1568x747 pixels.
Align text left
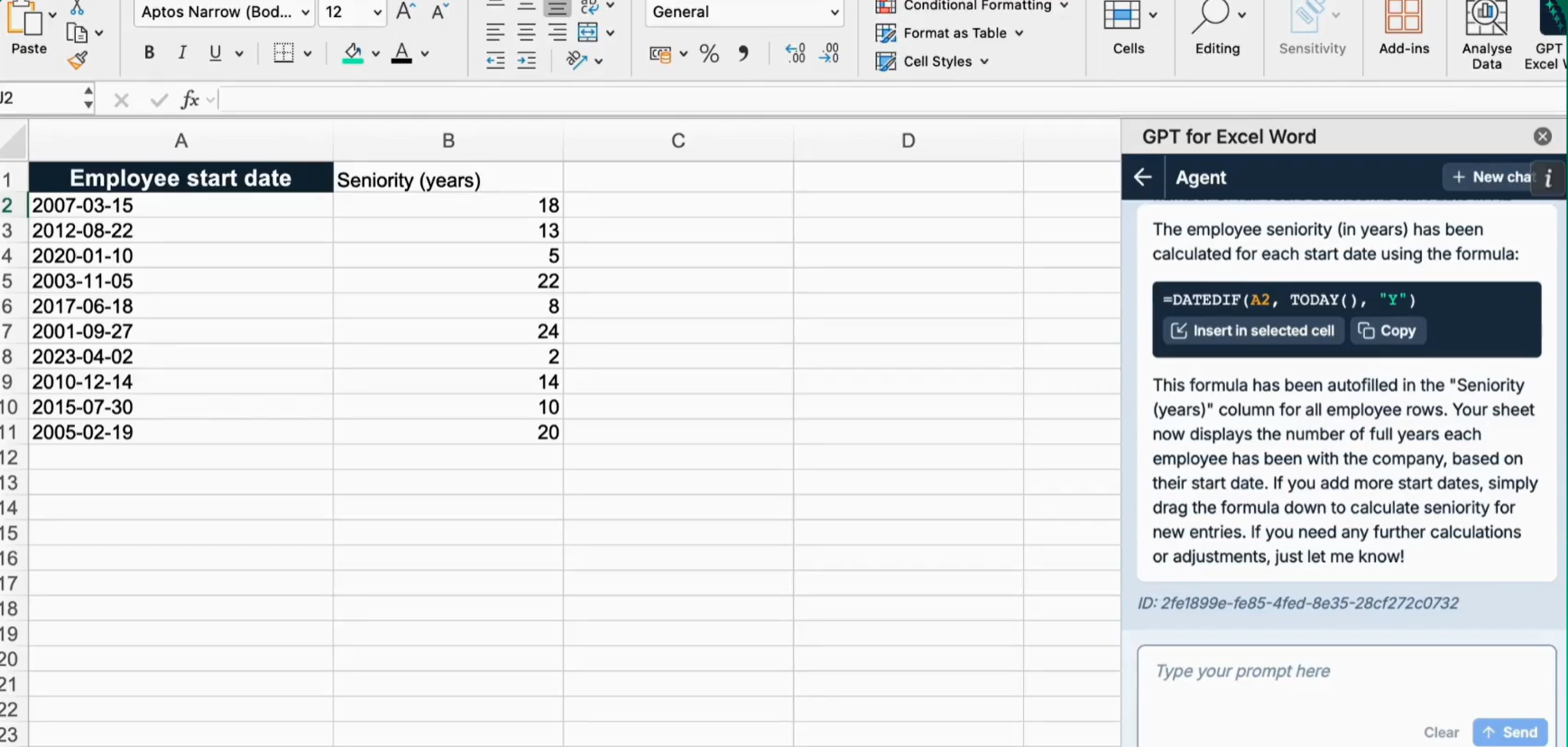495,33
